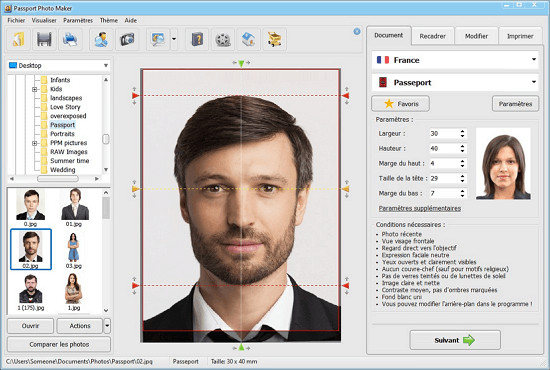Open a photo file via toolbar folder icon
This screenshot has width=550, height=370.
click(19, 39)
